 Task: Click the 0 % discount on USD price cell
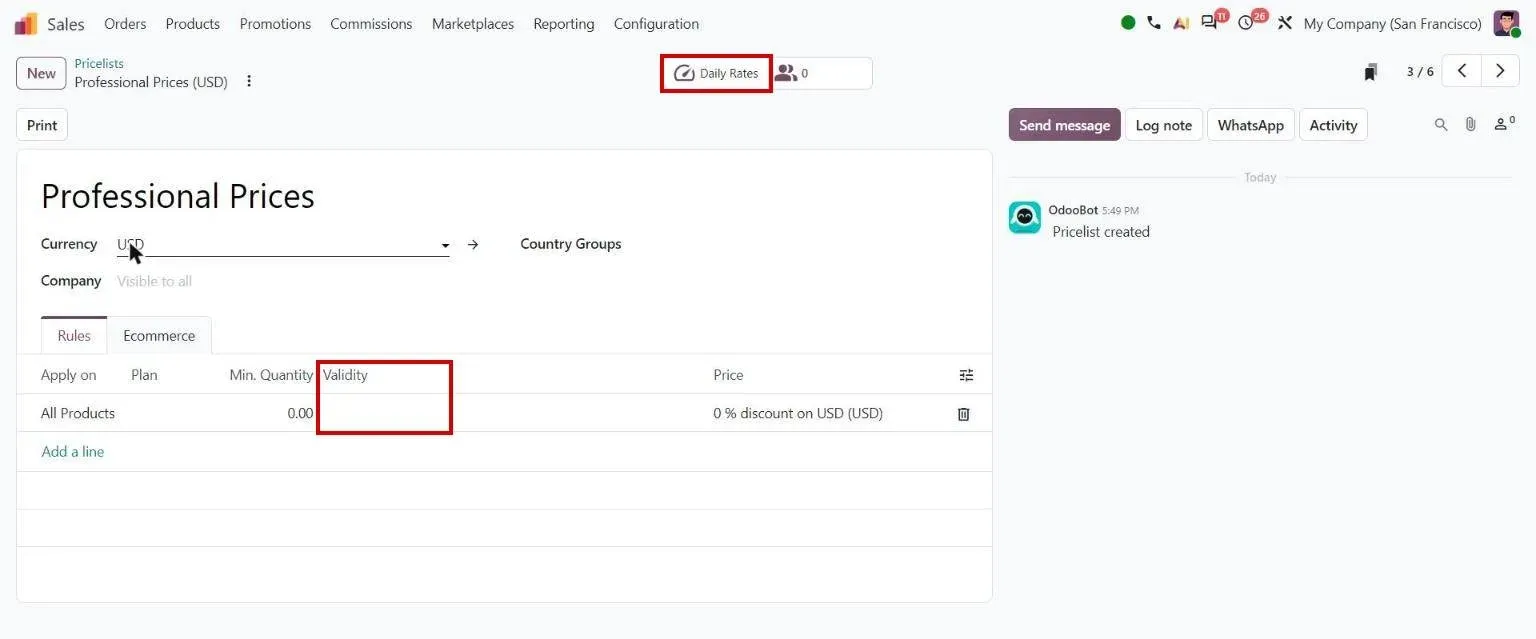point(798,413)
